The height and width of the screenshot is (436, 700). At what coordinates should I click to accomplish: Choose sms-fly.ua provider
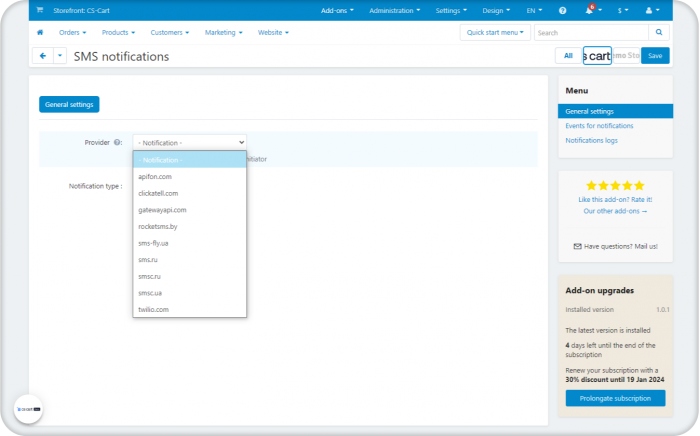pyautogui.click(x=190, y=243)
